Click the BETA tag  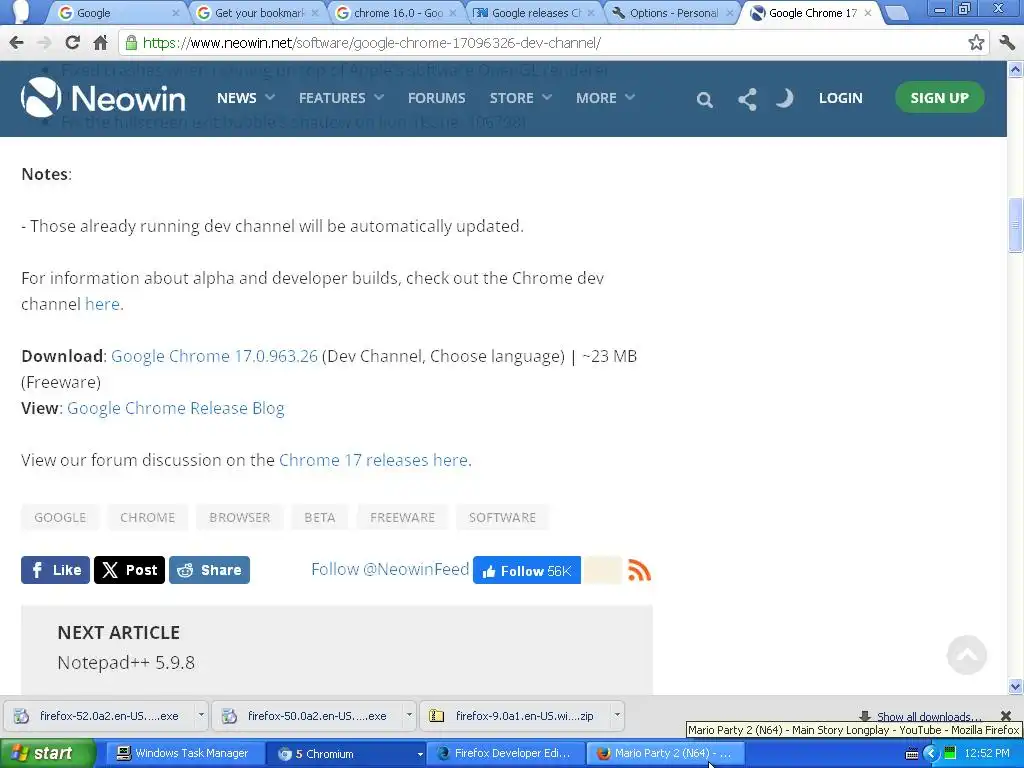(x=319, y=518)
